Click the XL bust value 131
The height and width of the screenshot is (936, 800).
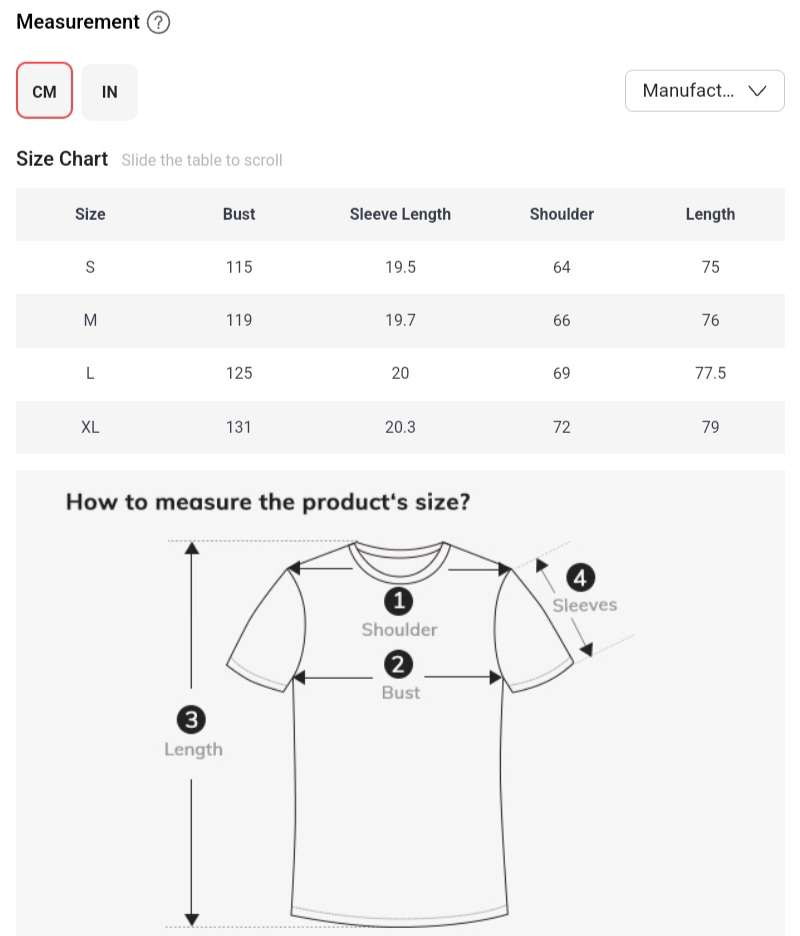pyautogui.click(x=239, y=427)
